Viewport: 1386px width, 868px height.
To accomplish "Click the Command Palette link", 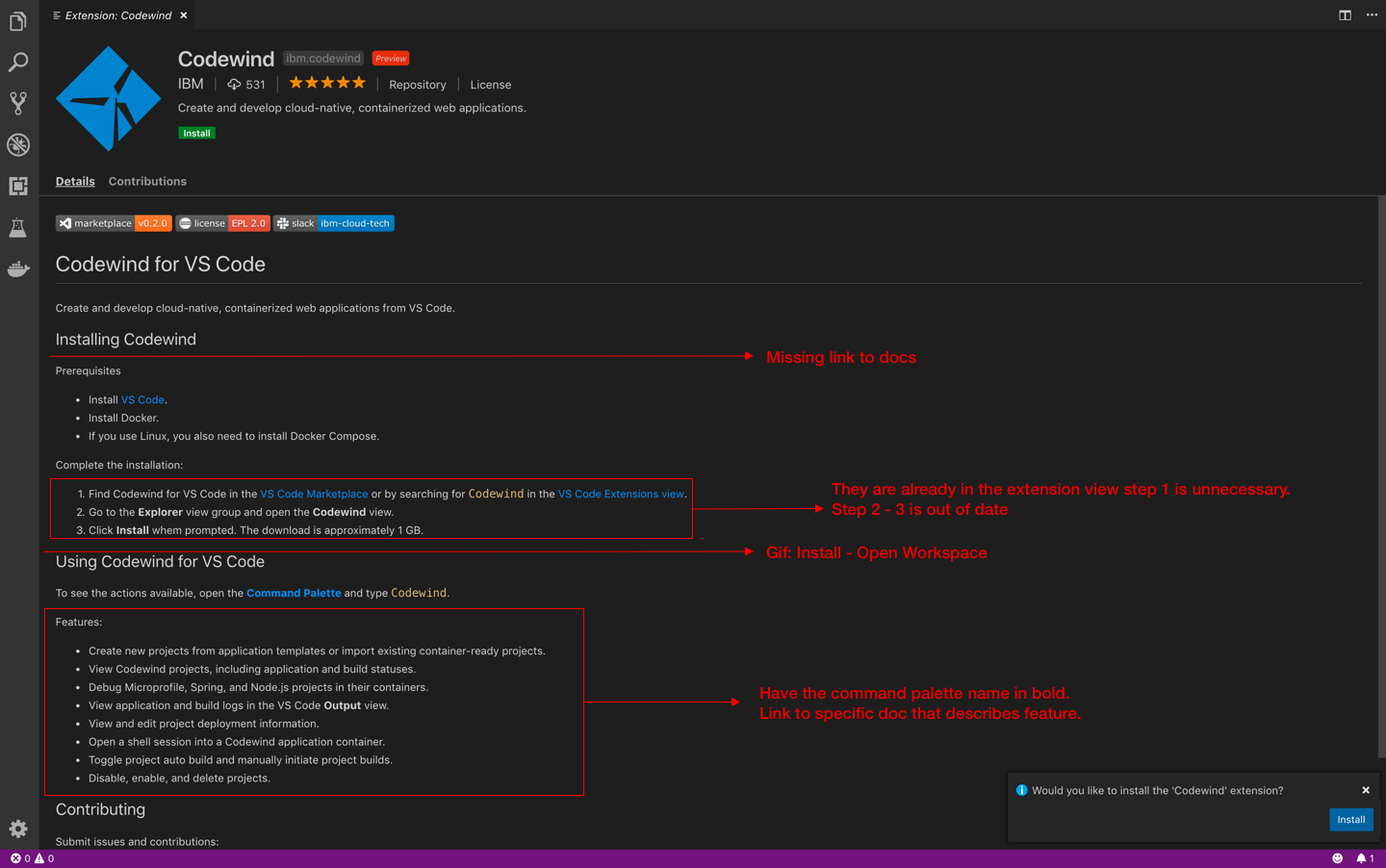I will click(x=294, y=593).
